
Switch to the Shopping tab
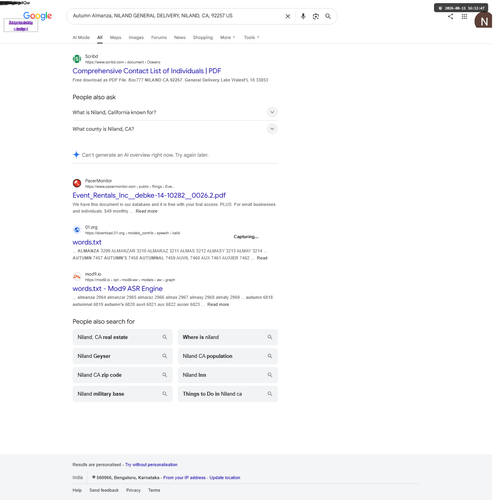(203, 37)
